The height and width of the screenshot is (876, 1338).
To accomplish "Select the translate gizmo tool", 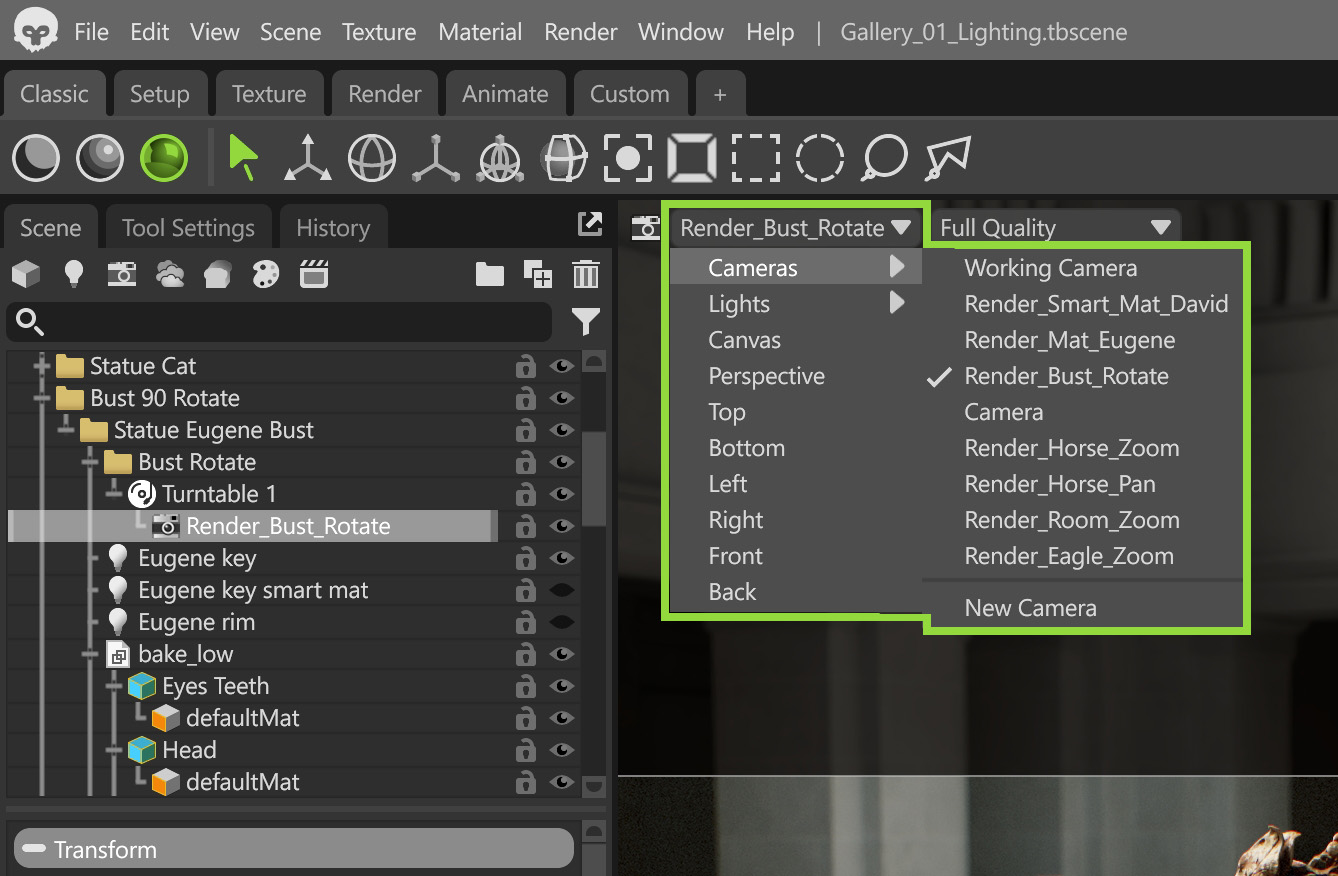I will (x=307, y=158).
